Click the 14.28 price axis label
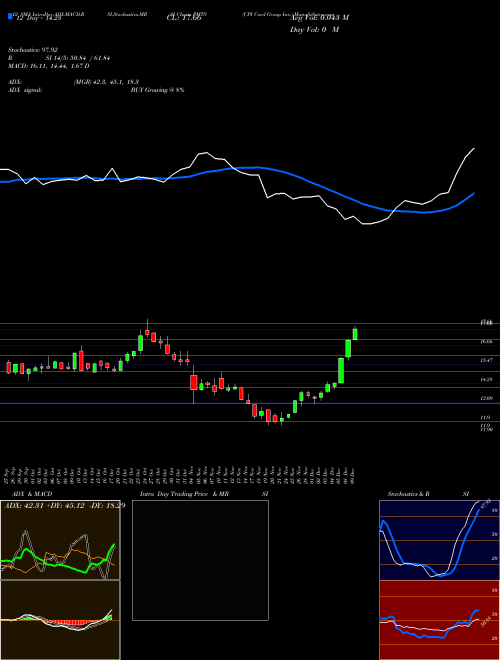 point(487,380)
